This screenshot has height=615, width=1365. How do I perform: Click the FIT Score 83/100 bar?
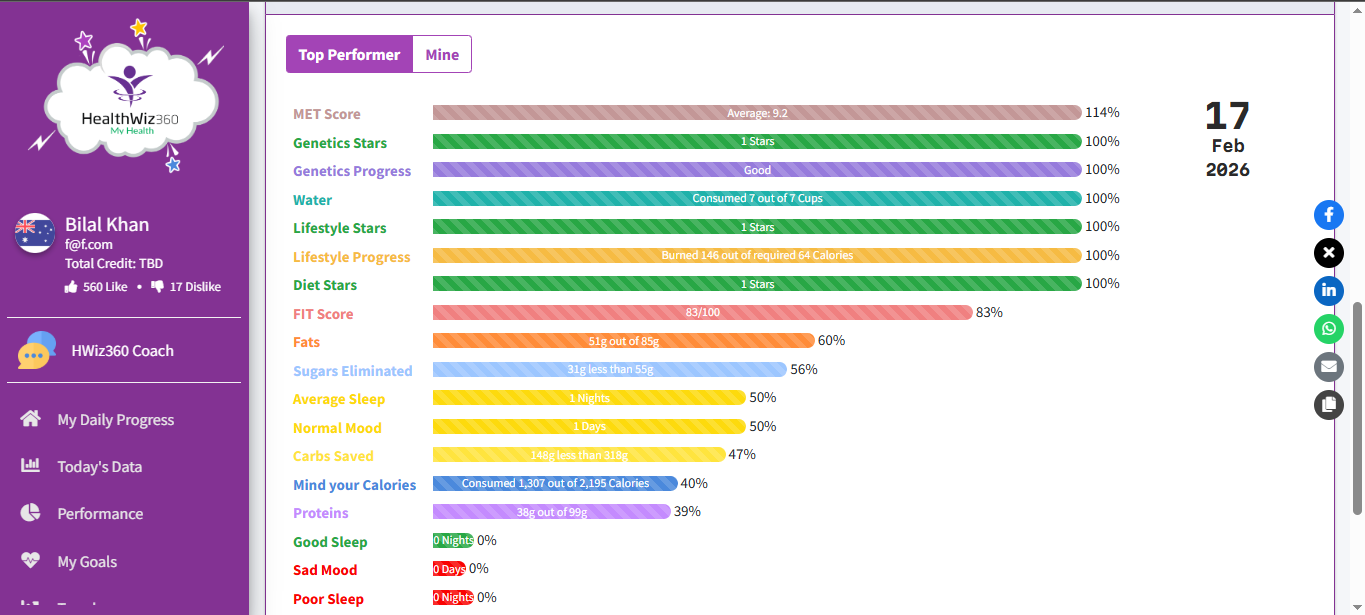(x=702, y=312)
